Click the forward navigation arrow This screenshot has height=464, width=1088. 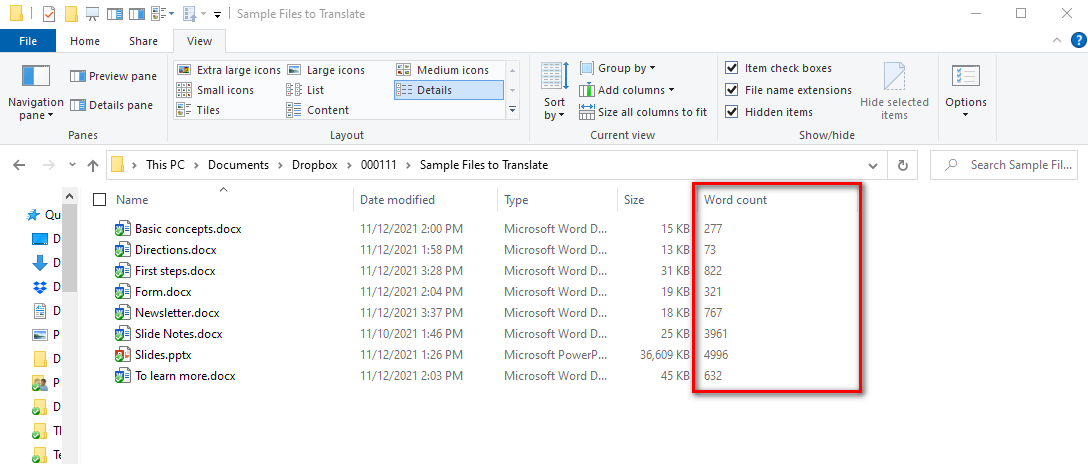tap(48, 165)
